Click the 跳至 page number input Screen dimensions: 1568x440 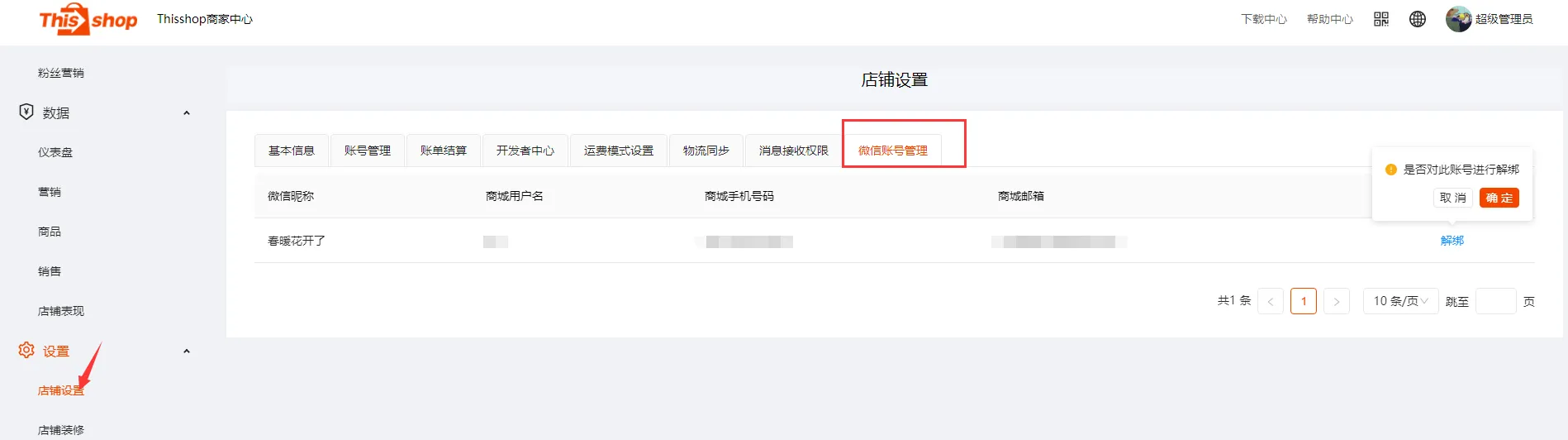1496,301
